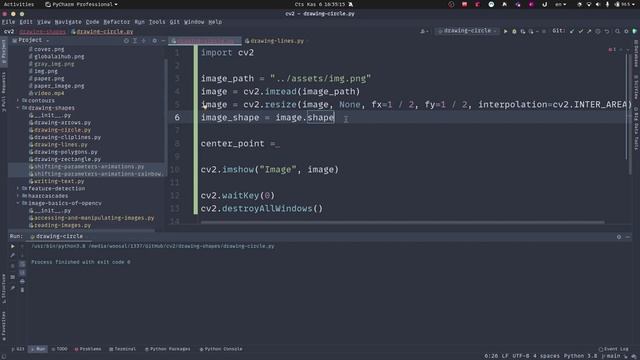Toggle Structure side tab

coord(4,288)
